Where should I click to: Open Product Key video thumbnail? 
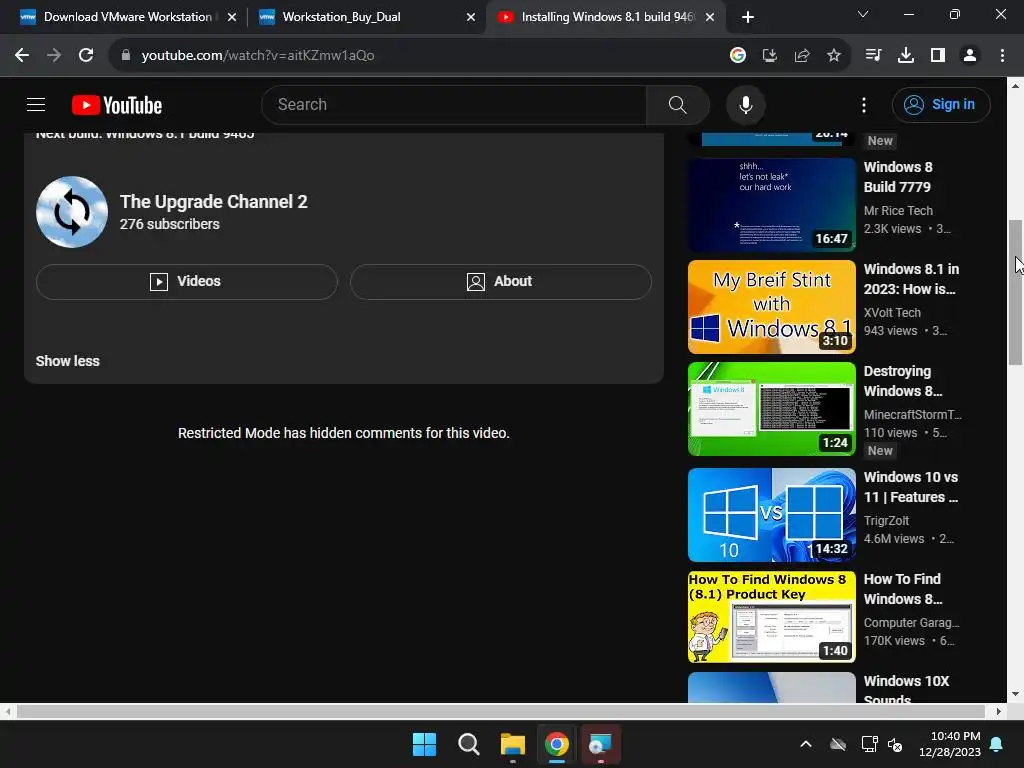(x=771, y=616)
